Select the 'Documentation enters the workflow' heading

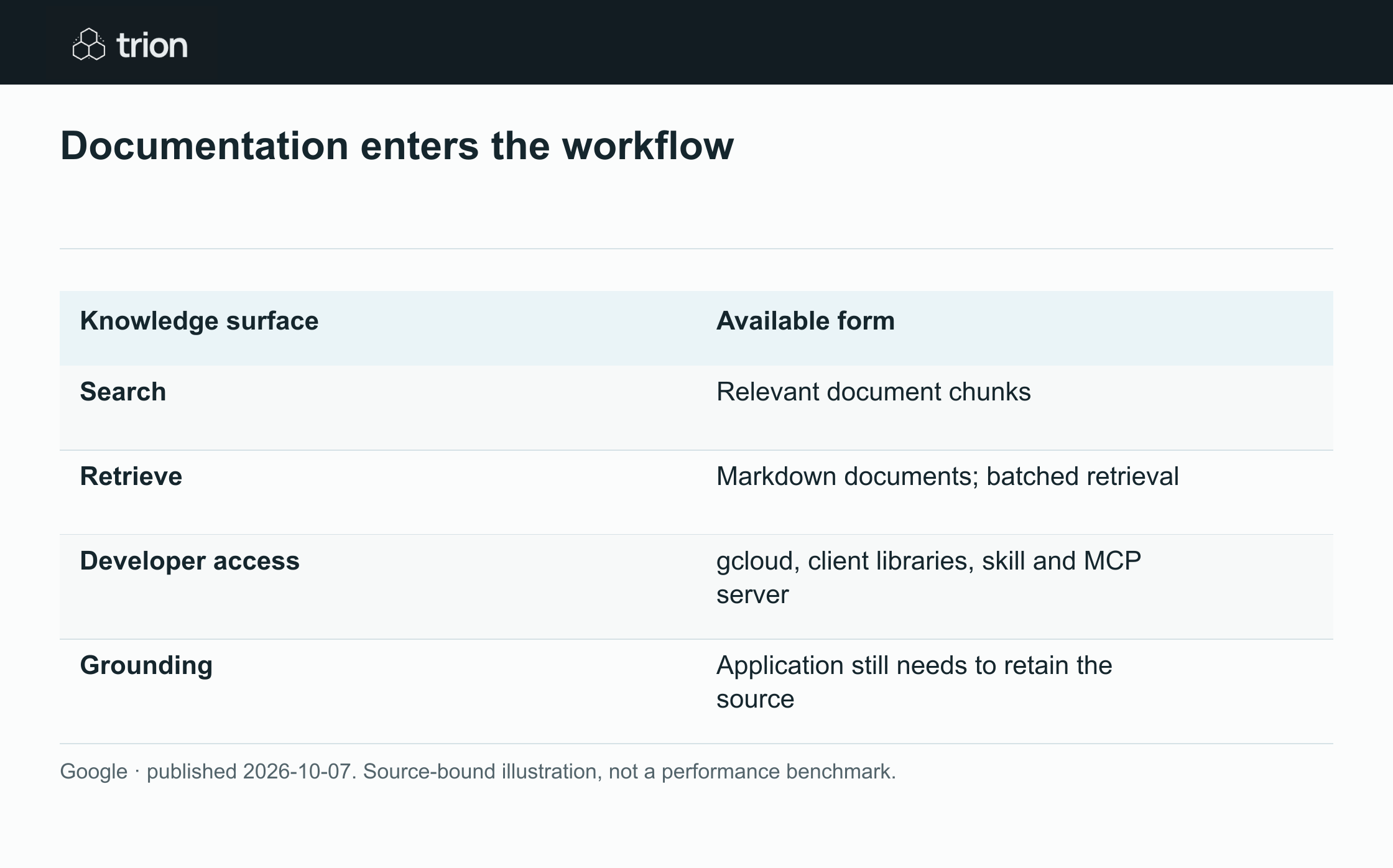(397, 146)
